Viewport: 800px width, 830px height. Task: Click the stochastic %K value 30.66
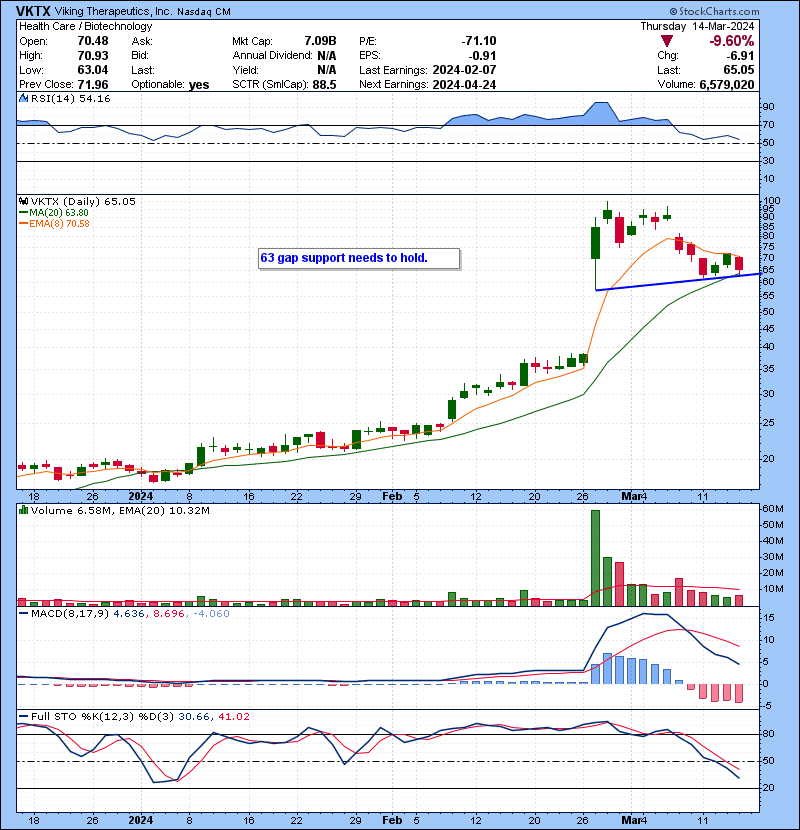(x=194, y=717)
